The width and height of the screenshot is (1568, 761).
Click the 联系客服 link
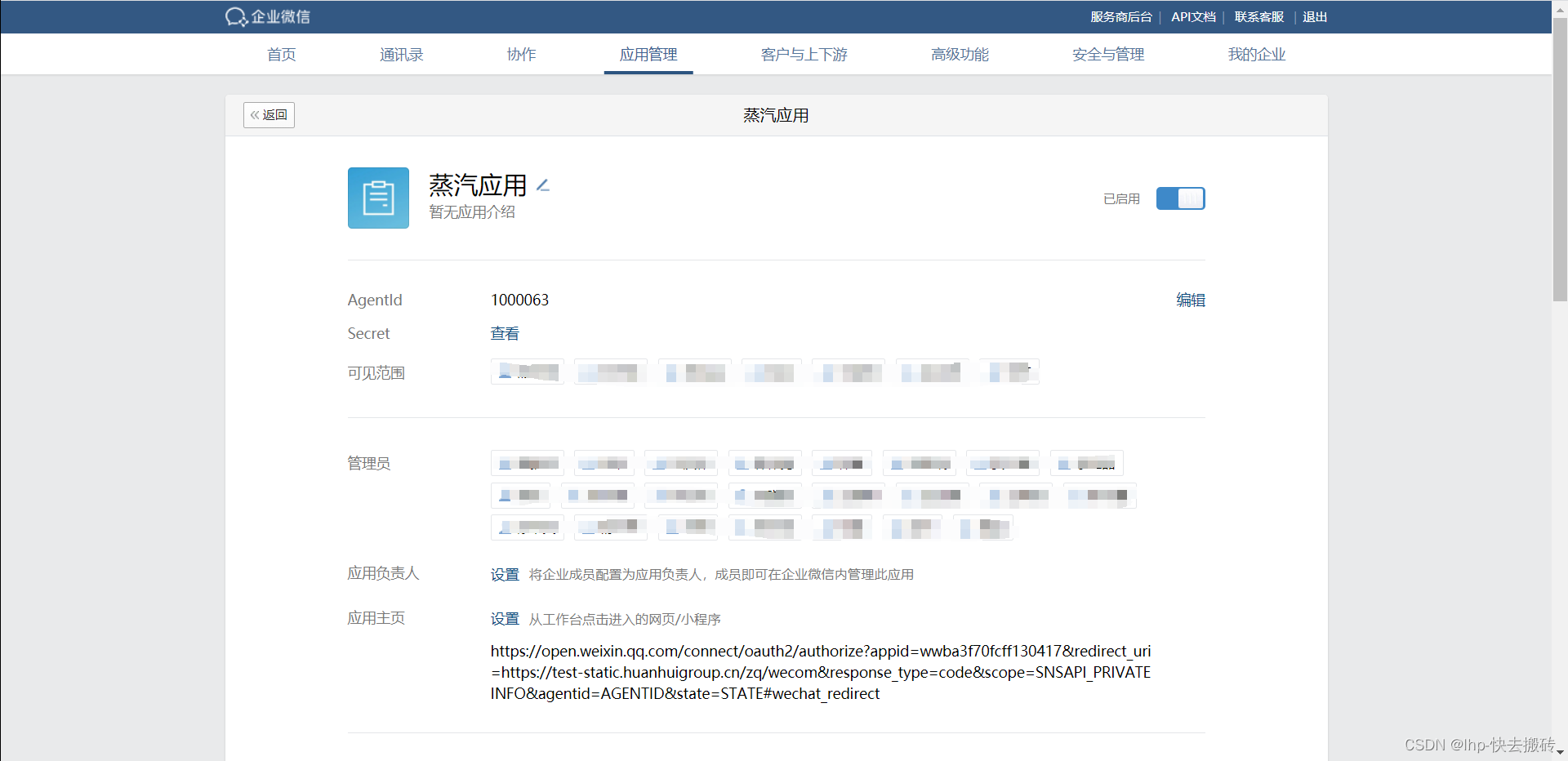click(1258, 17)
